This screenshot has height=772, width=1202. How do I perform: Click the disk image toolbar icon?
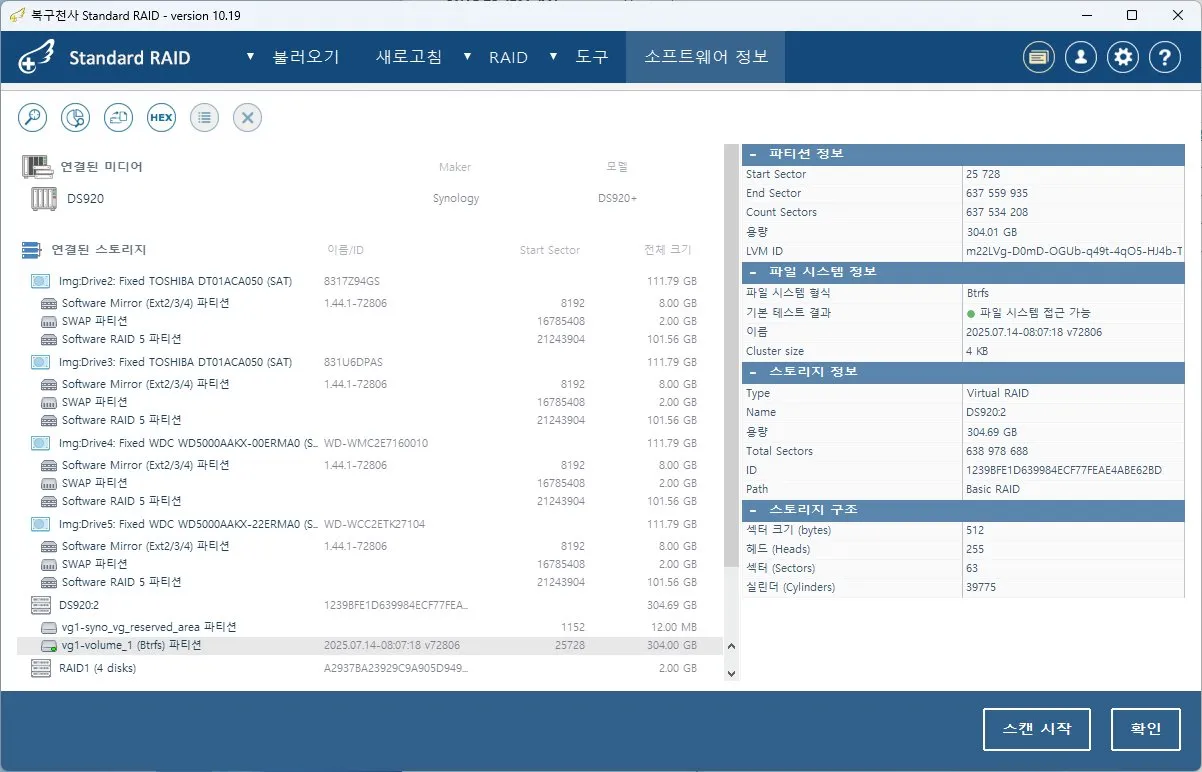point(118,118)
